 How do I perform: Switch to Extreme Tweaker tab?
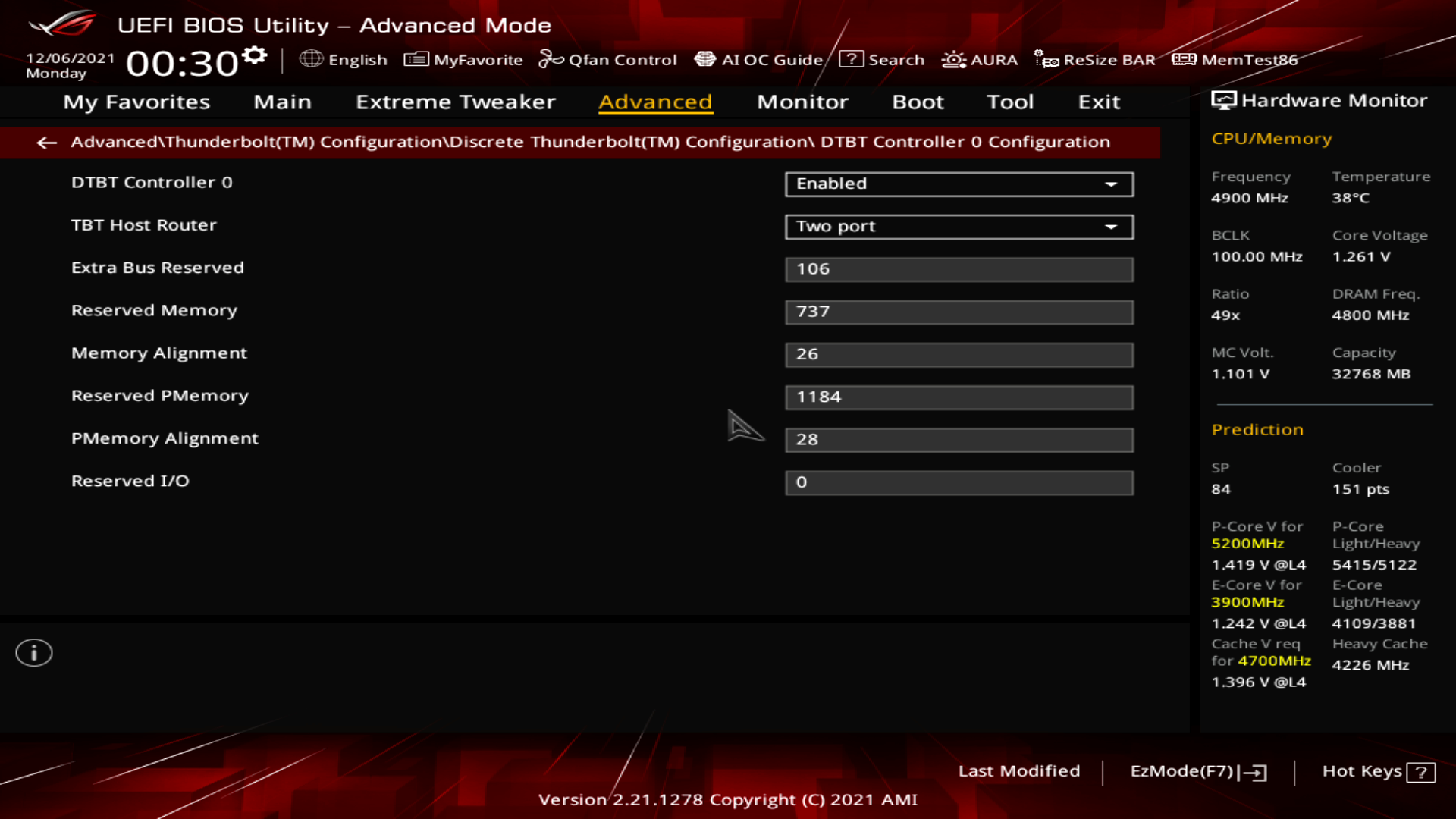(455, 102)
